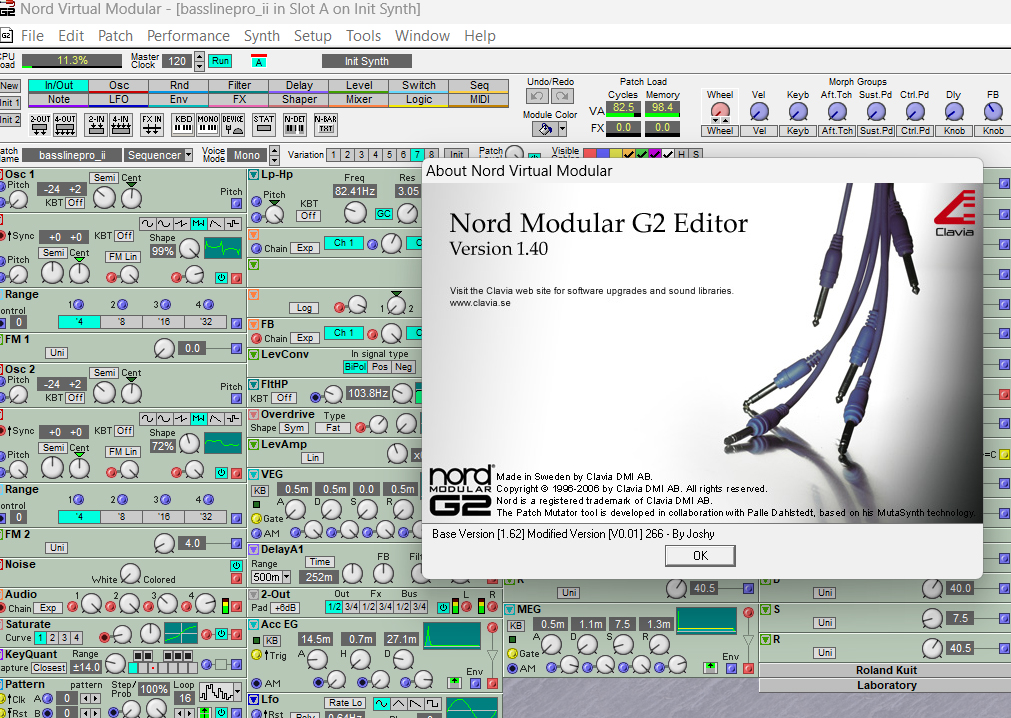Click the variation Init button
This screenshot has height=718, width=1011.
456,155
